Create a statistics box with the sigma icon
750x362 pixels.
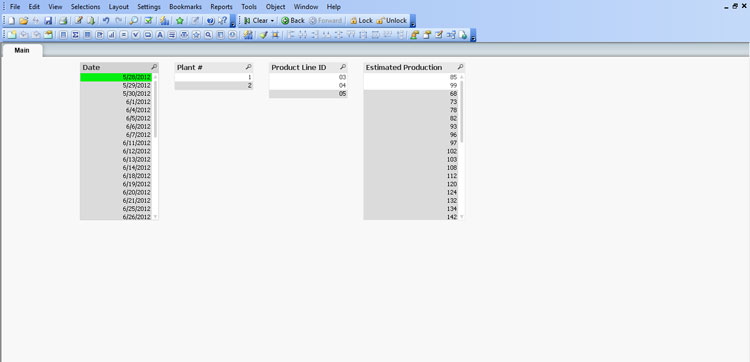75,35
